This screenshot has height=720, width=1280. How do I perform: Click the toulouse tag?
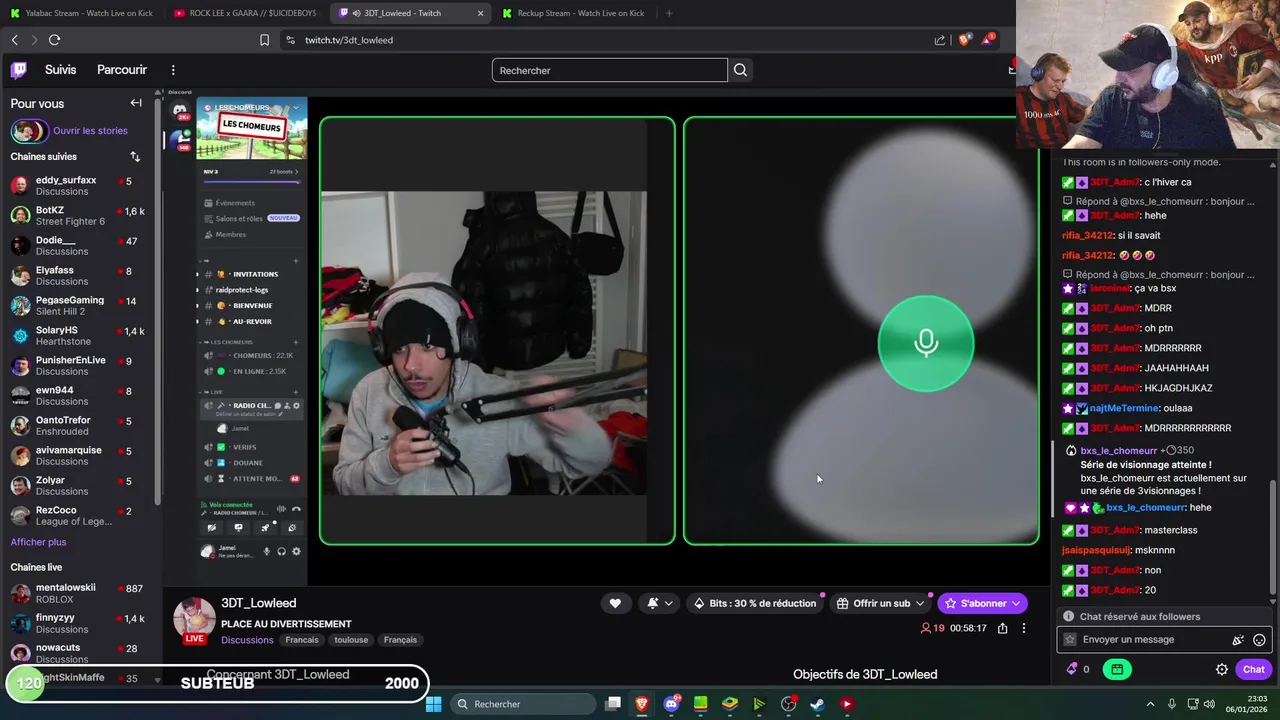351,640
